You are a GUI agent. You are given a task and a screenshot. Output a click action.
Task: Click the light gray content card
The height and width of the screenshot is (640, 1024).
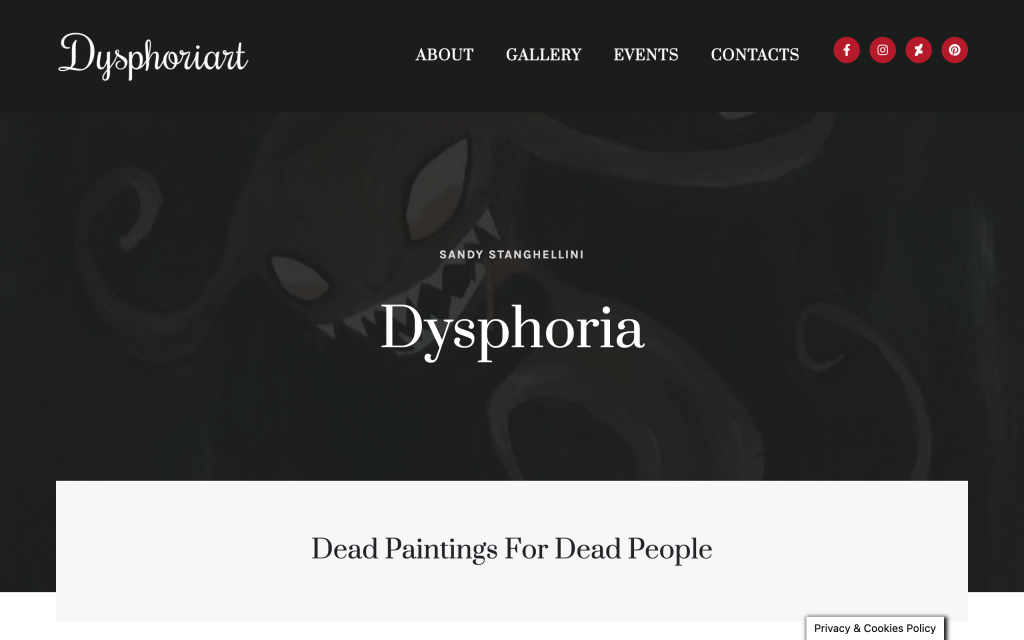click(511, 551)
